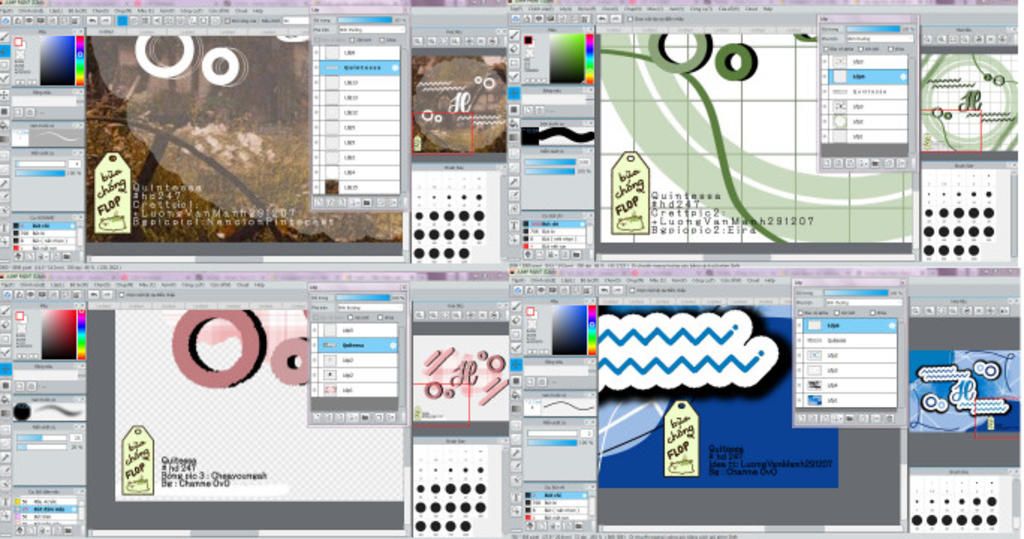Click navigator thumbnail in blue-canvas window

pyautogui.click(x=965, y=391)
